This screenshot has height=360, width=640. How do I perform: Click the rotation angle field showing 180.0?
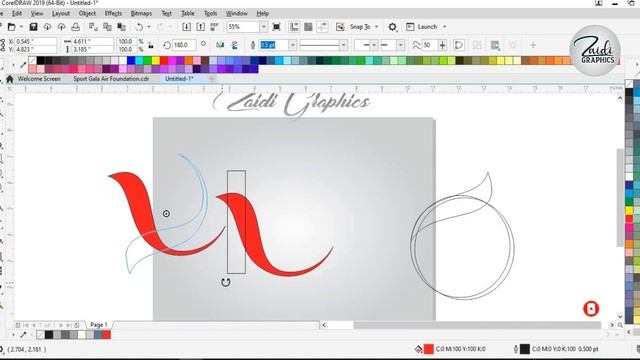point(184,45)
